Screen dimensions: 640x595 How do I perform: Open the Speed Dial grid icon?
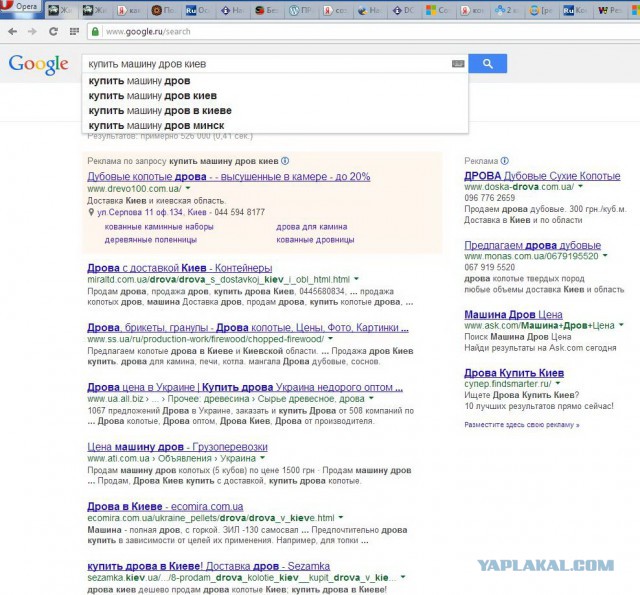click(74, 31)
